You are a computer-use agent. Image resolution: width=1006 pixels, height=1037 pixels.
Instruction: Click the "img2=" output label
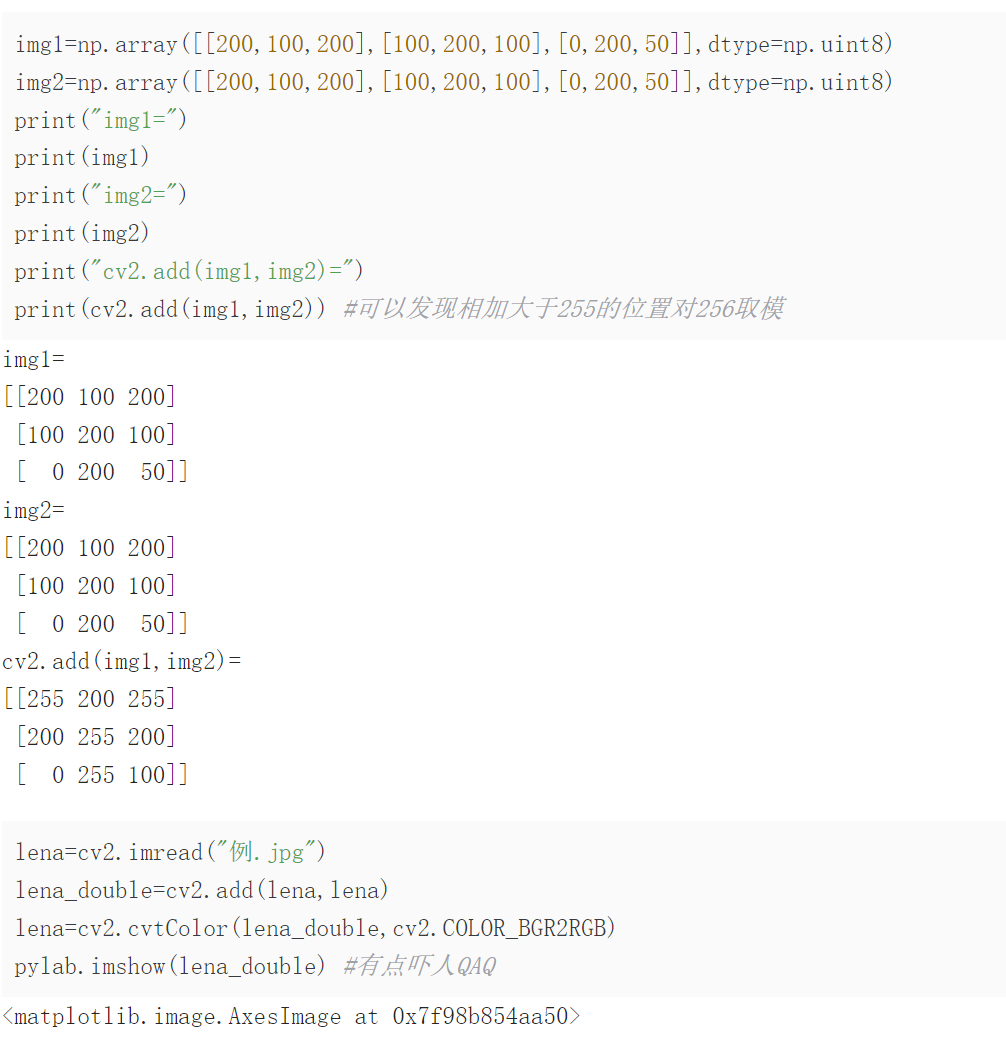point(34,510)
